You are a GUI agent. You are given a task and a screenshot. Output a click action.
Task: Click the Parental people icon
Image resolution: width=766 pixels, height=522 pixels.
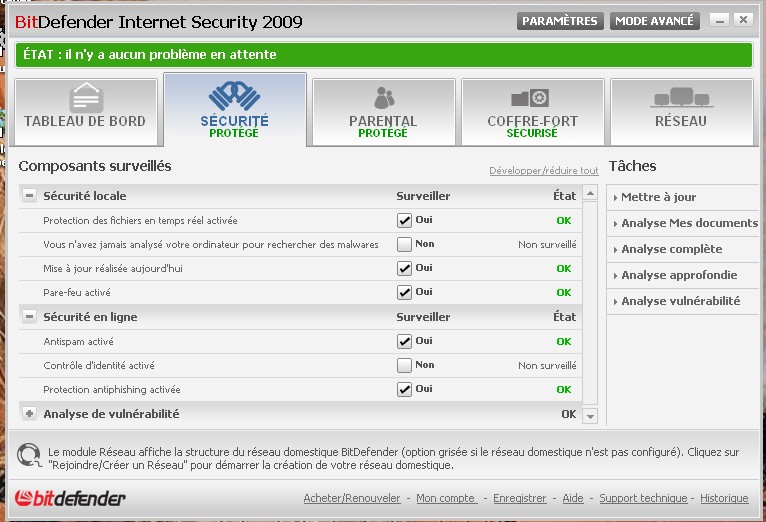click(384, 98)
